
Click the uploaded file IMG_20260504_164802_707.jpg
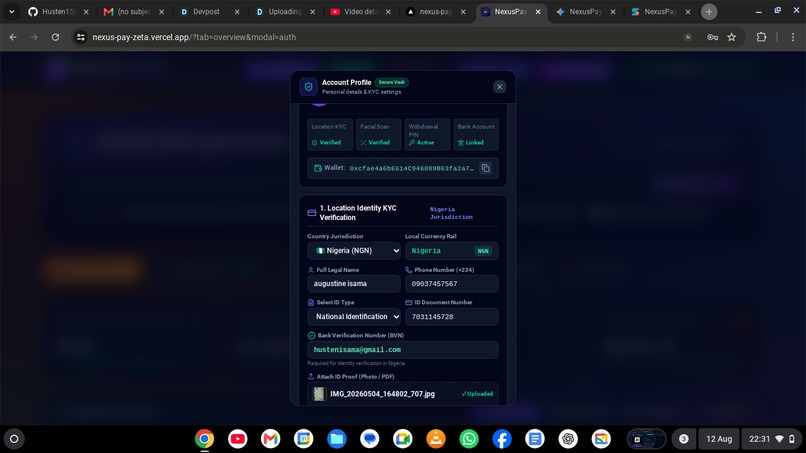(382, 394)
